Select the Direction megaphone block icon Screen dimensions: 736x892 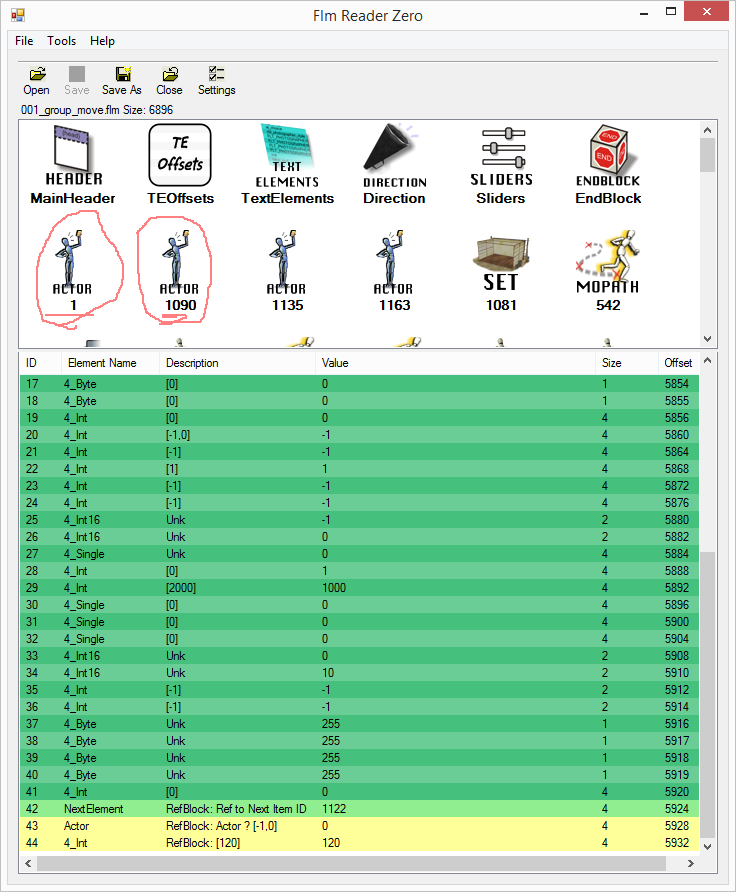[394, 165]
